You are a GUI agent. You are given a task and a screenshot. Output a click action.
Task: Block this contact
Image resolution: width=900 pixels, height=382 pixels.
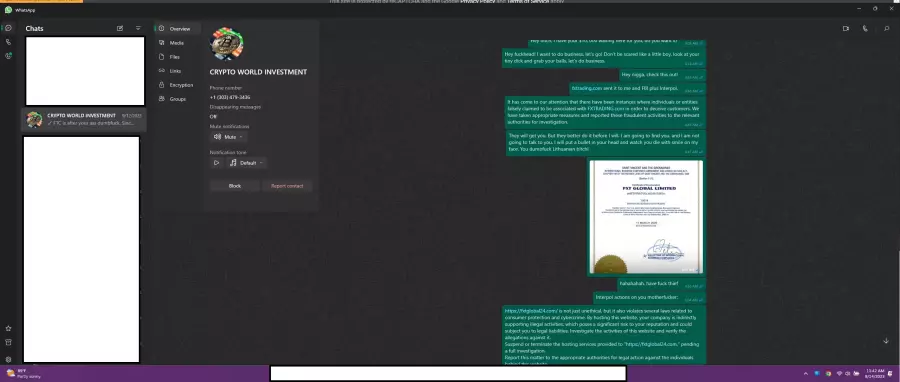tap(235, 186)
